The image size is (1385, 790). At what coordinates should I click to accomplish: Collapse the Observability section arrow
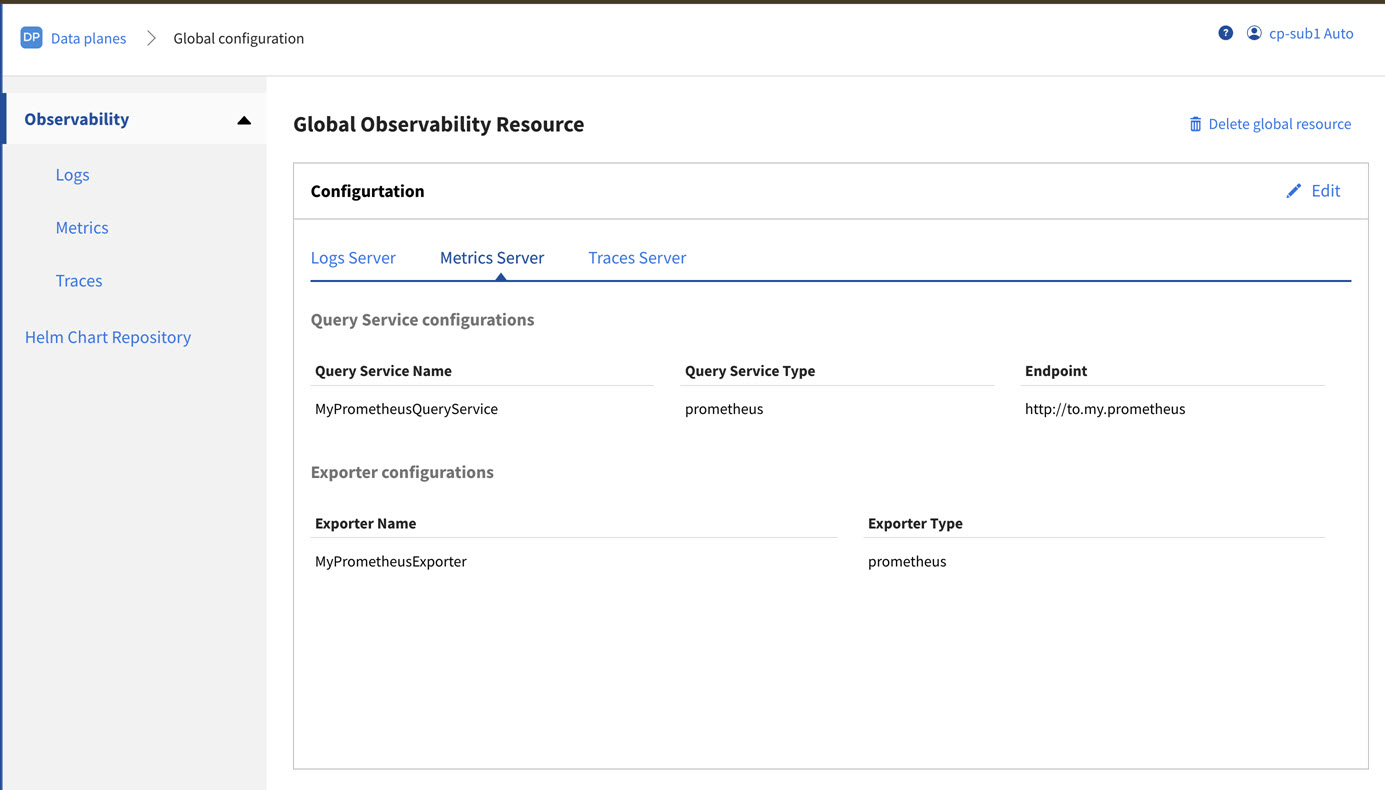244,120
